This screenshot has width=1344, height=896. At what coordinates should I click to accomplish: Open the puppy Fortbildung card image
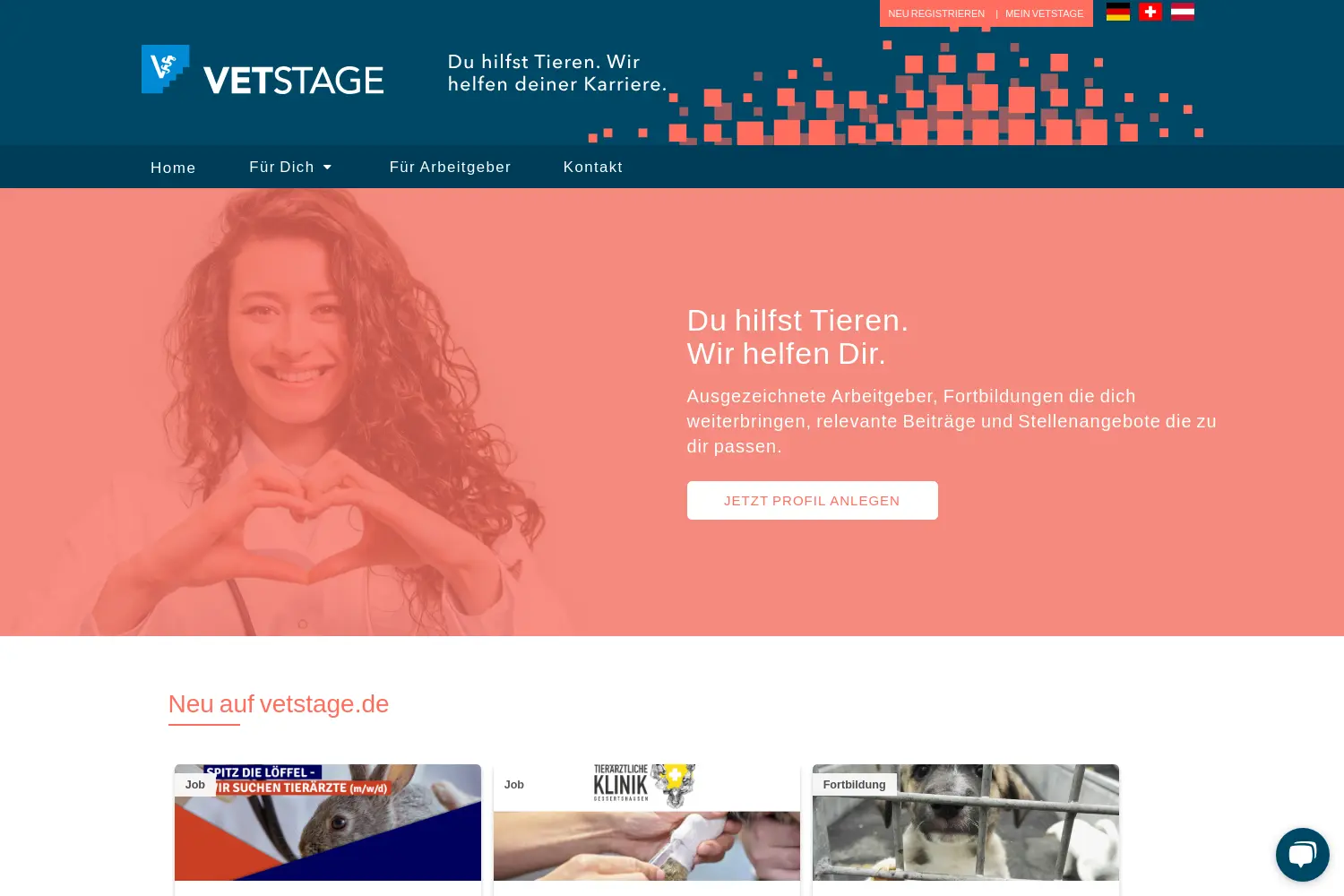pos(966,823)
